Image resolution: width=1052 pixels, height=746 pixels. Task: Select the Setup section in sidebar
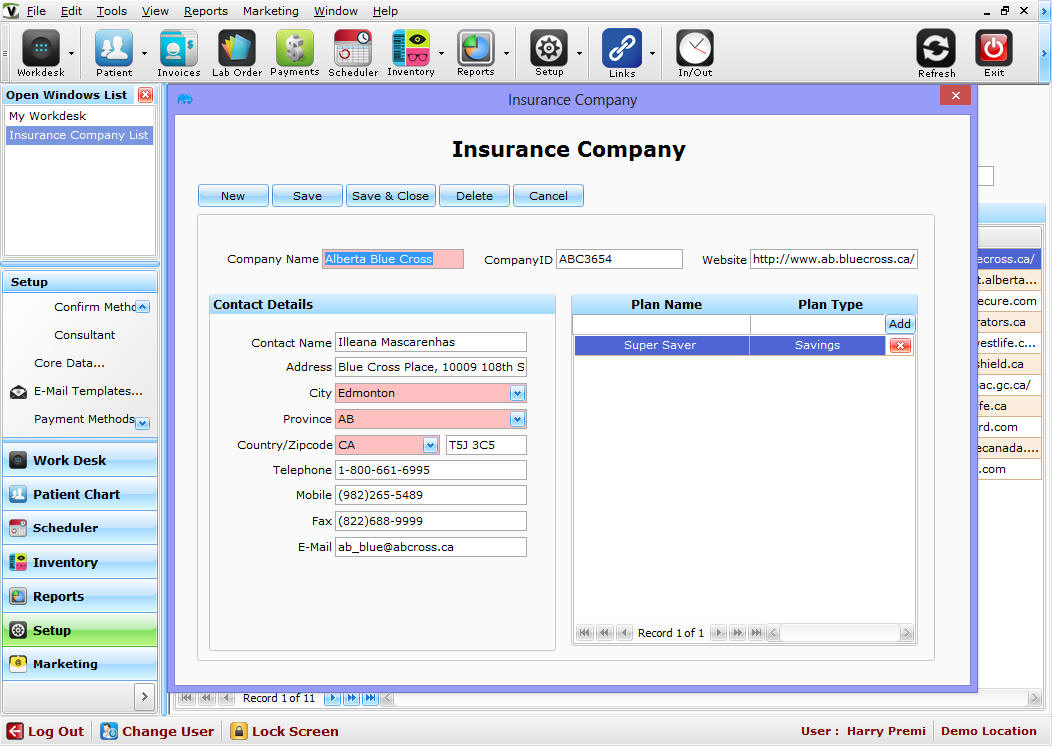point(80,630)
